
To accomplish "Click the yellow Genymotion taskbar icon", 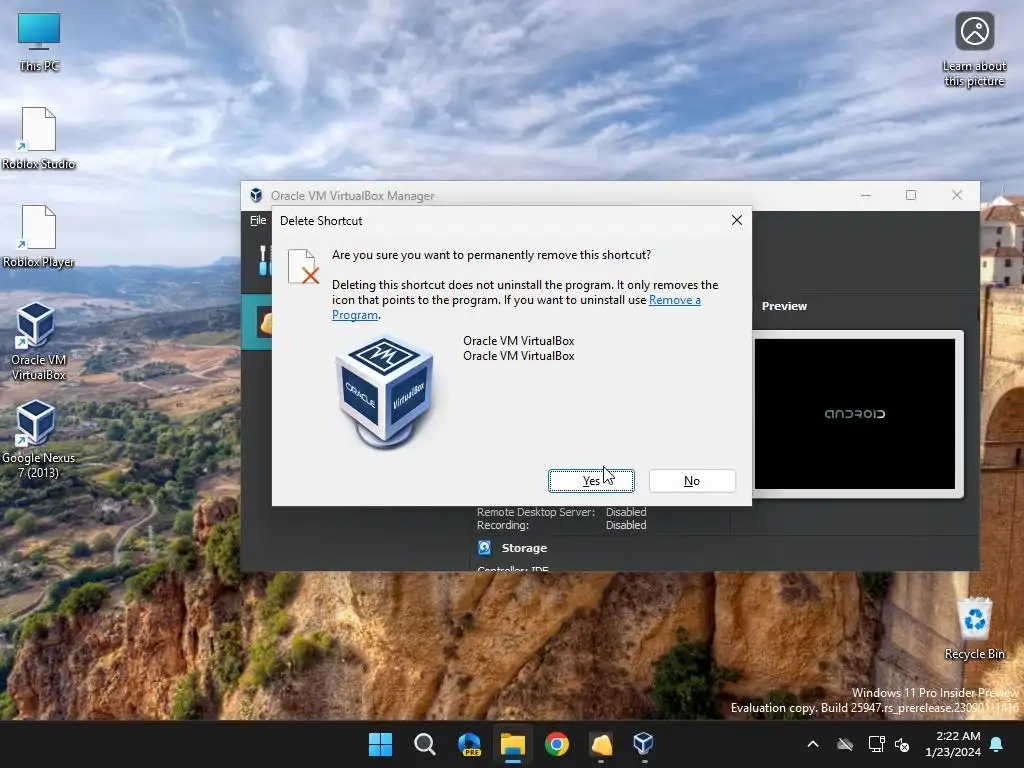I will click(601, 744).
